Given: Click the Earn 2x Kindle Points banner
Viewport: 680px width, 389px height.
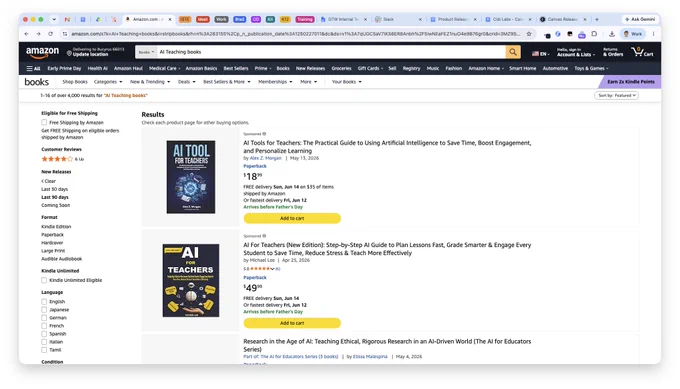Looking at the screenshot, I should click(631, 82).
